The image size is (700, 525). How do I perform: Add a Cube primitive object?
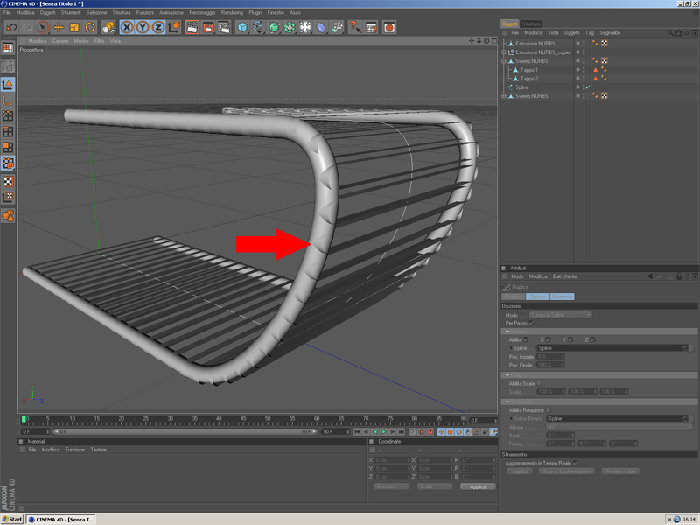point(242,28)
